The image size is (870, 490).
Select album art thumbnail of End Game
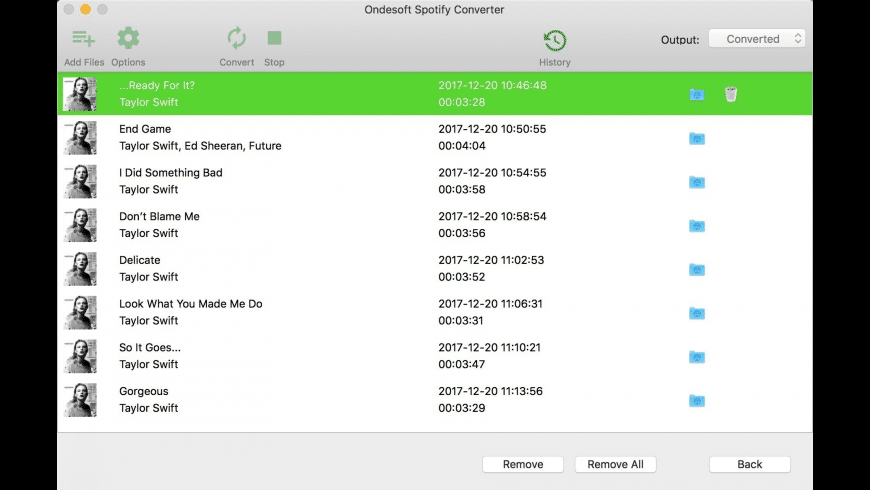tap(80, 138)
